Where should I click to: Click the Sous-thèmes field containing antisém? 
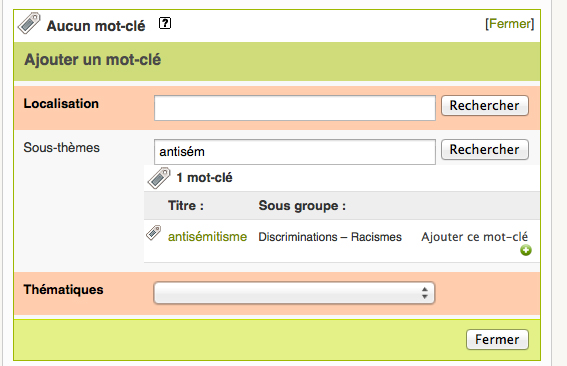tap(295, 152)
